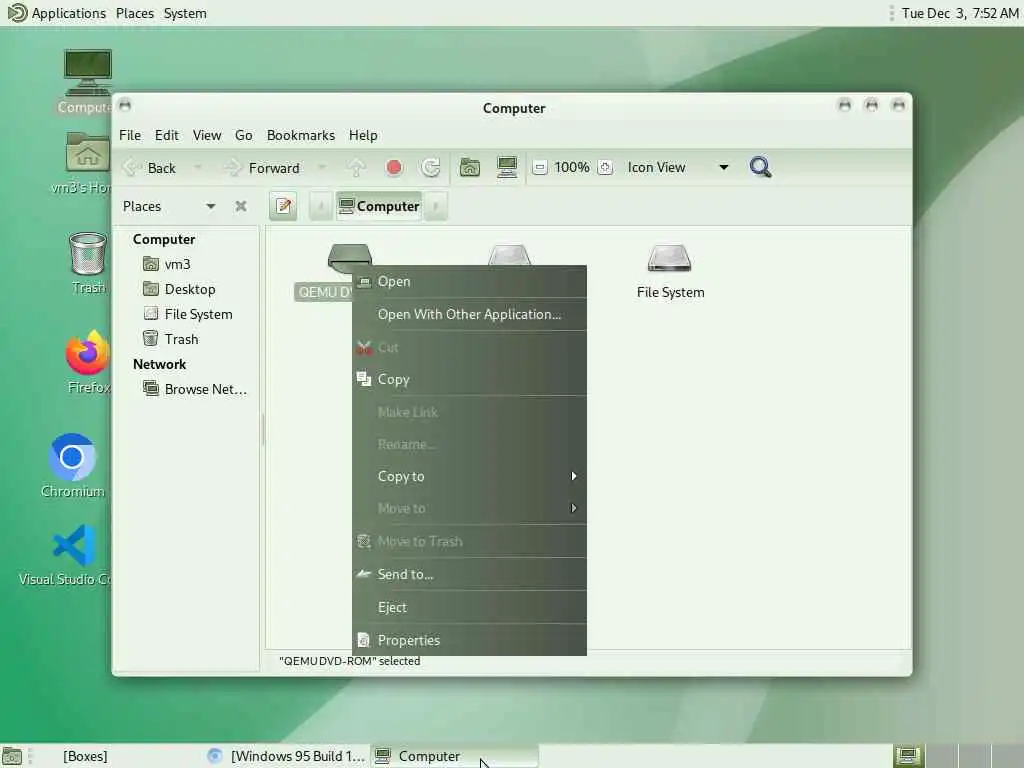Click show desktop icon in bottom panel
1024x768 pixels.
[x=12, y=756]
